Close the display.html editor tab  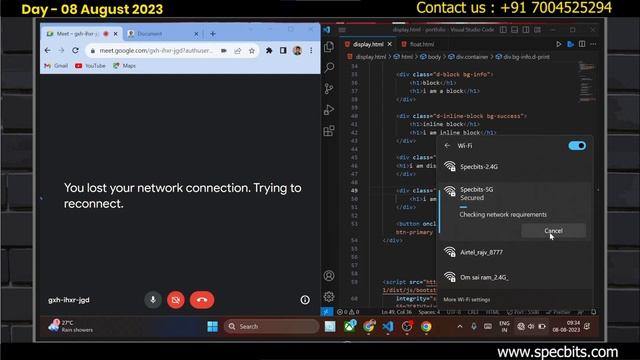pos(390,44)
